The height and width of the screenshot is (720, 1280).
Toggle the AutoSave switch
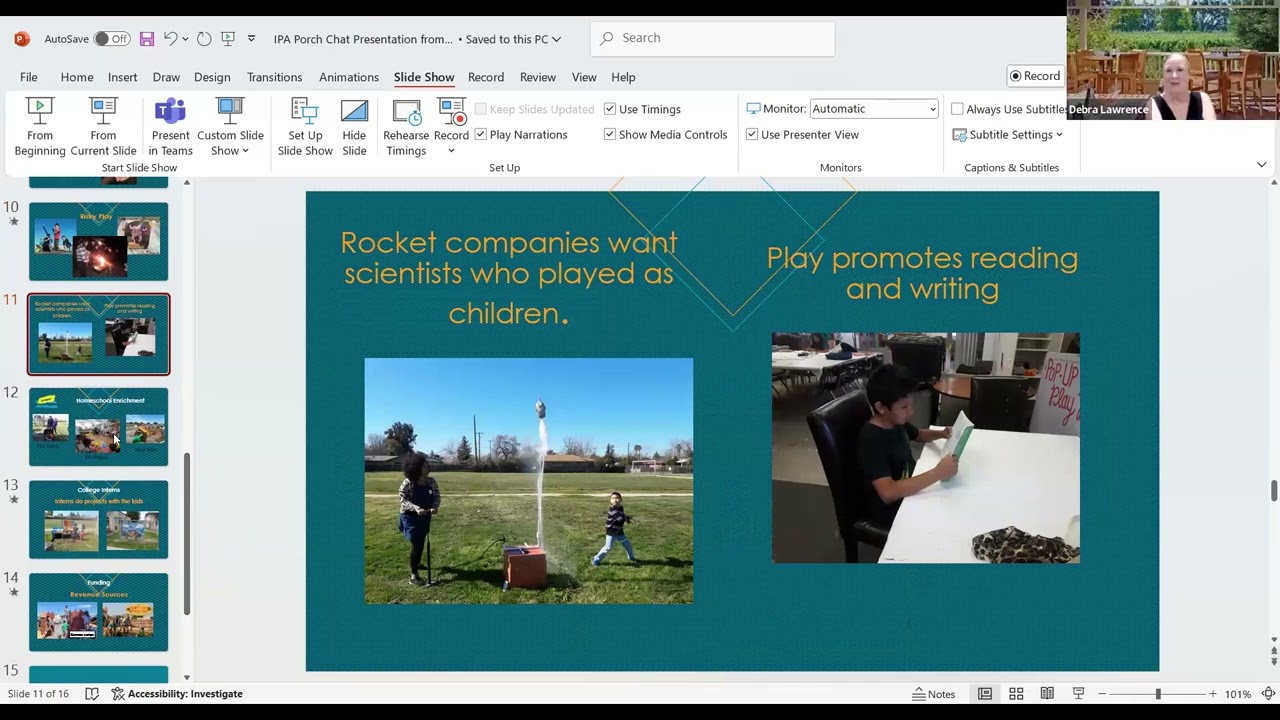112,39
